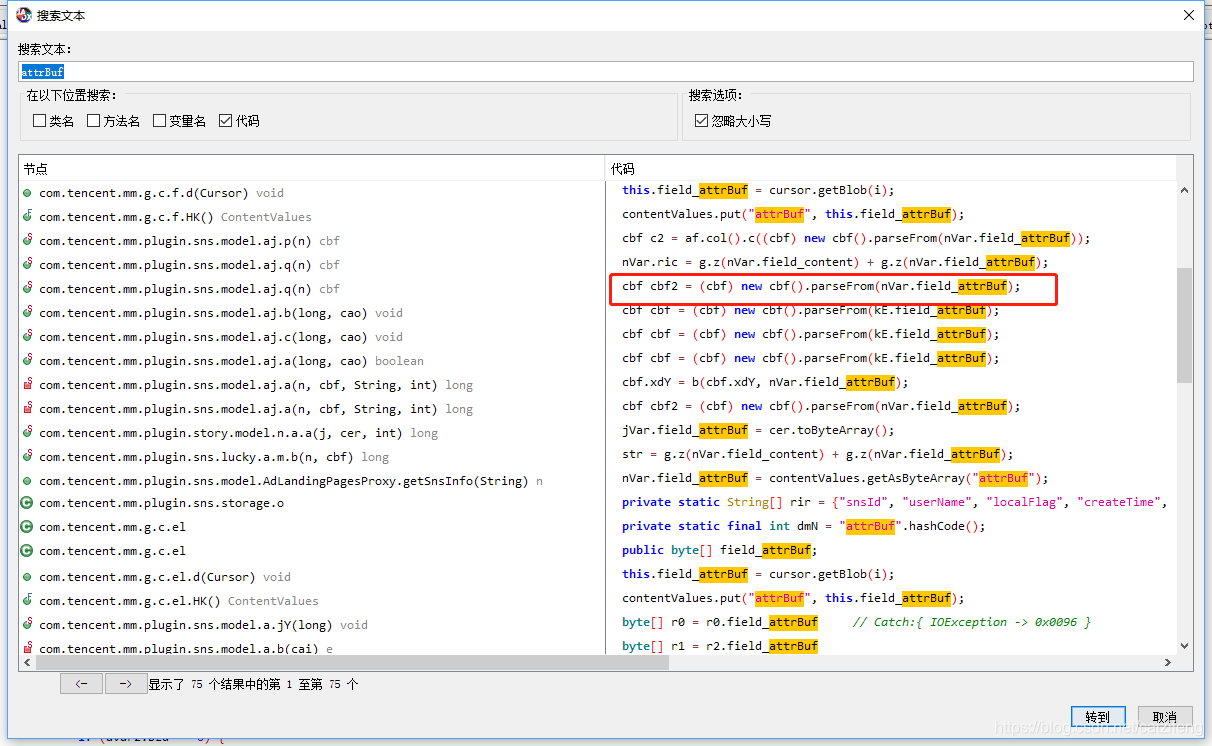
Task: Select code line 'nVar.ric = g.z(nVar.field_content)...'
Action: [x=835, y=262]
